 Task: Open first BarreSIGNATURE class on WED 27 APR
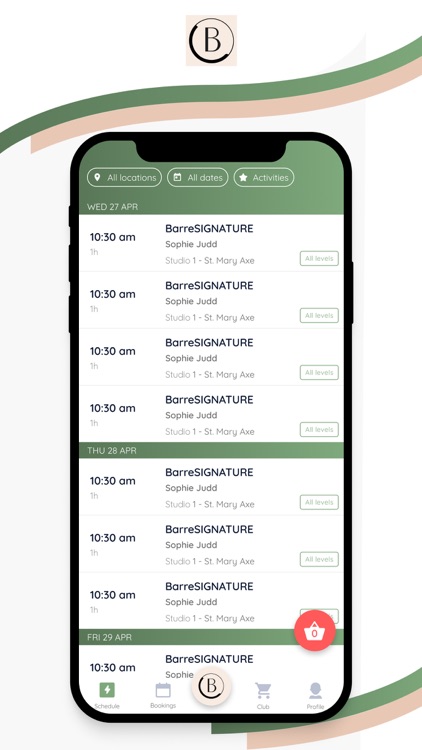click(211, 243)
